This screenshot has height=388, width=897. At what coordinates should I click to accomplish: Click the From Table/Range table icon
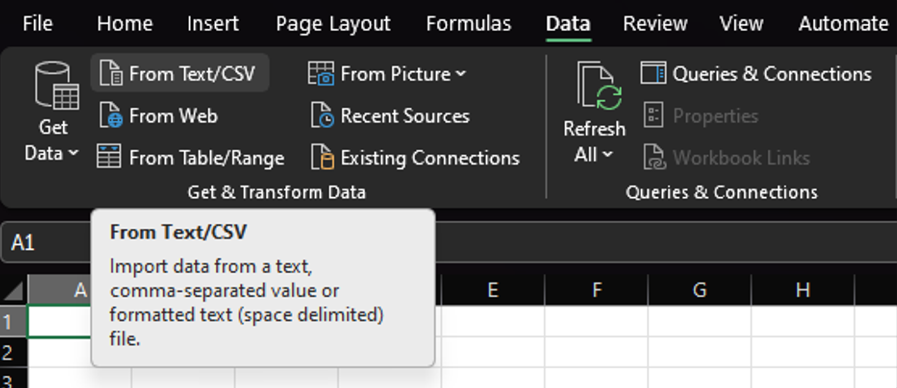point(109,156)
